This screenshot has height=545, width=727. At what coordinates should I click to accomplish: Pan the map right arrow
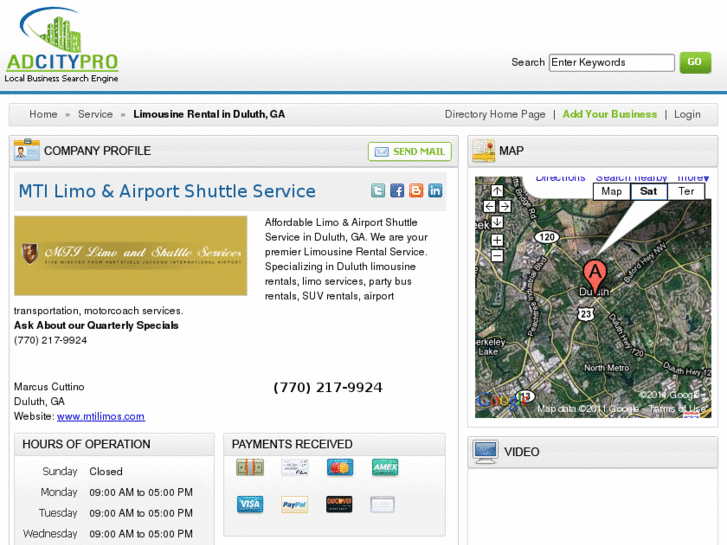pos(505,206)
